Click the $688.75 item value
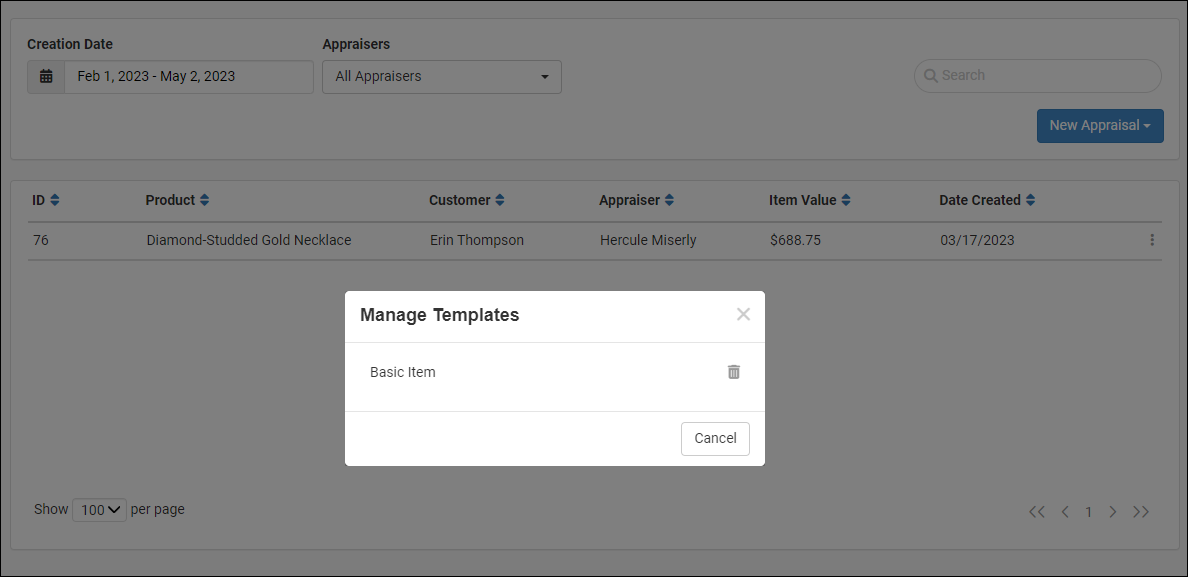The width and height of the screenshot is (1188, 577). click(796, 240)
